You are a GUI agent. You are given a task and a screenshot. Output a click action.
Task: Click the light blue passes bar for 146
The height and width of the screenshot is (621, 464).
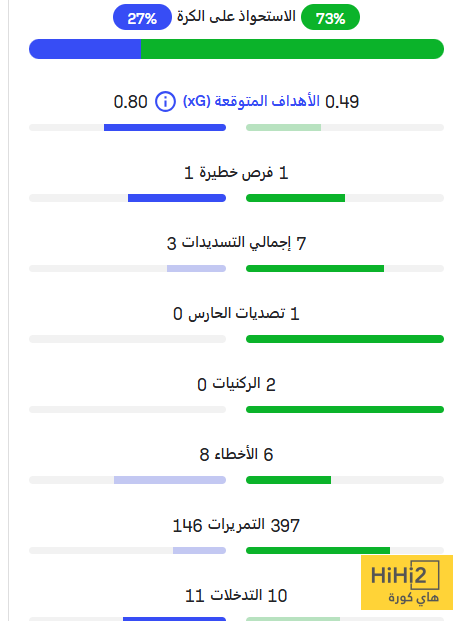coord(200,551)
